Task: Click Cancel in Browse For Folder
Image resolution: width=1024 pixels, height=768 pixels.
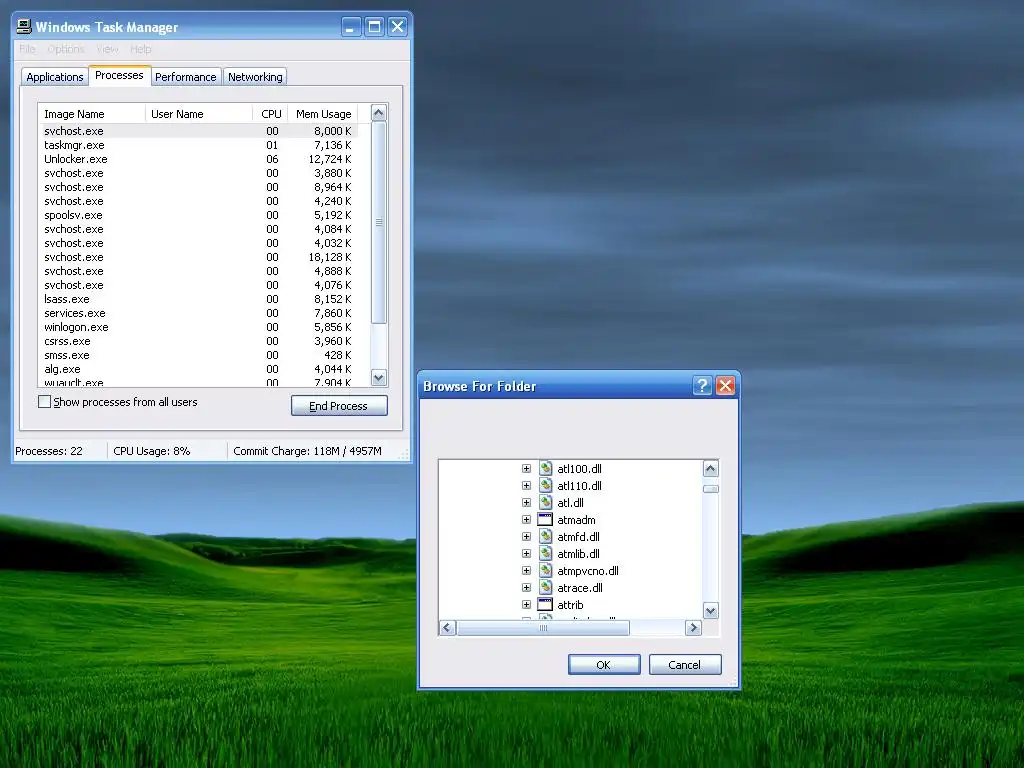Action: 685,664
